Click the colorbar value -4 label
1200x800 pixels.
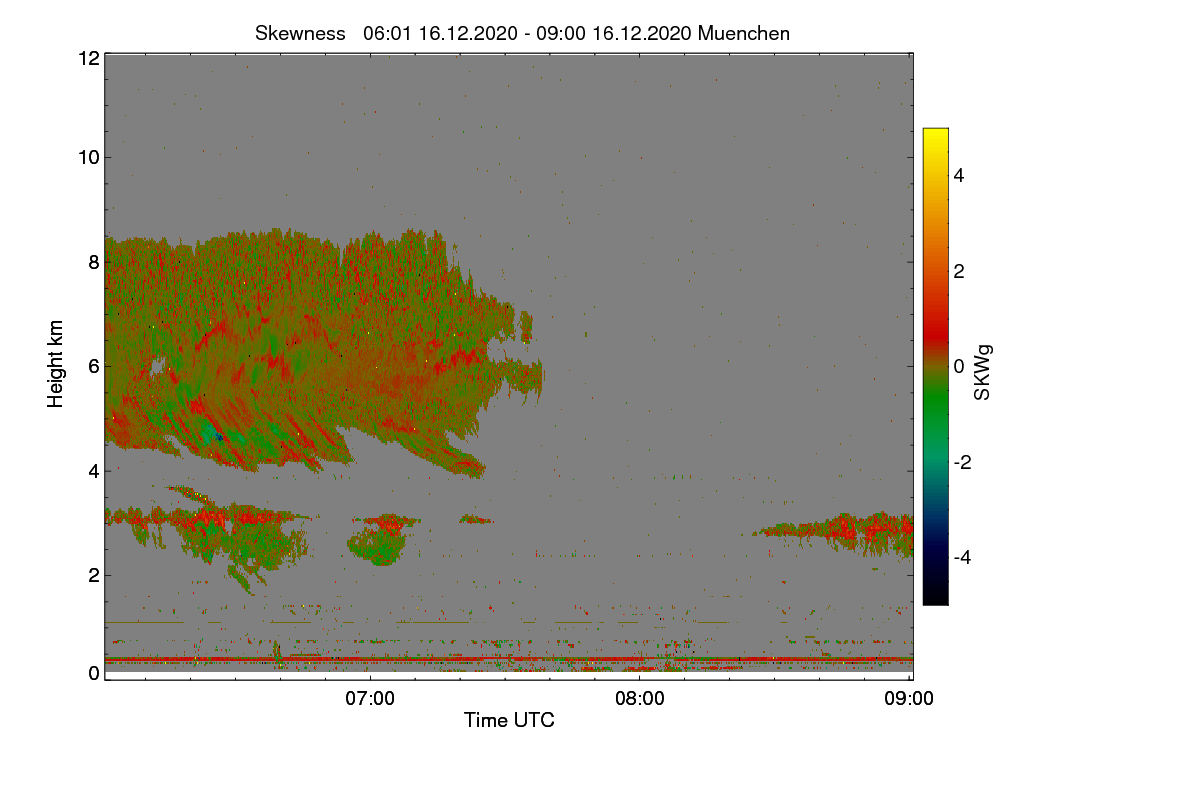962,557
